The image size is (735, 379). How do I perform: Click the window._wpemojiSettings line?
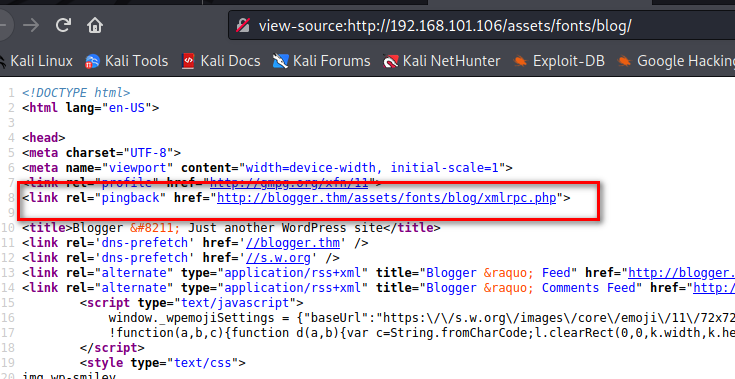422,318
